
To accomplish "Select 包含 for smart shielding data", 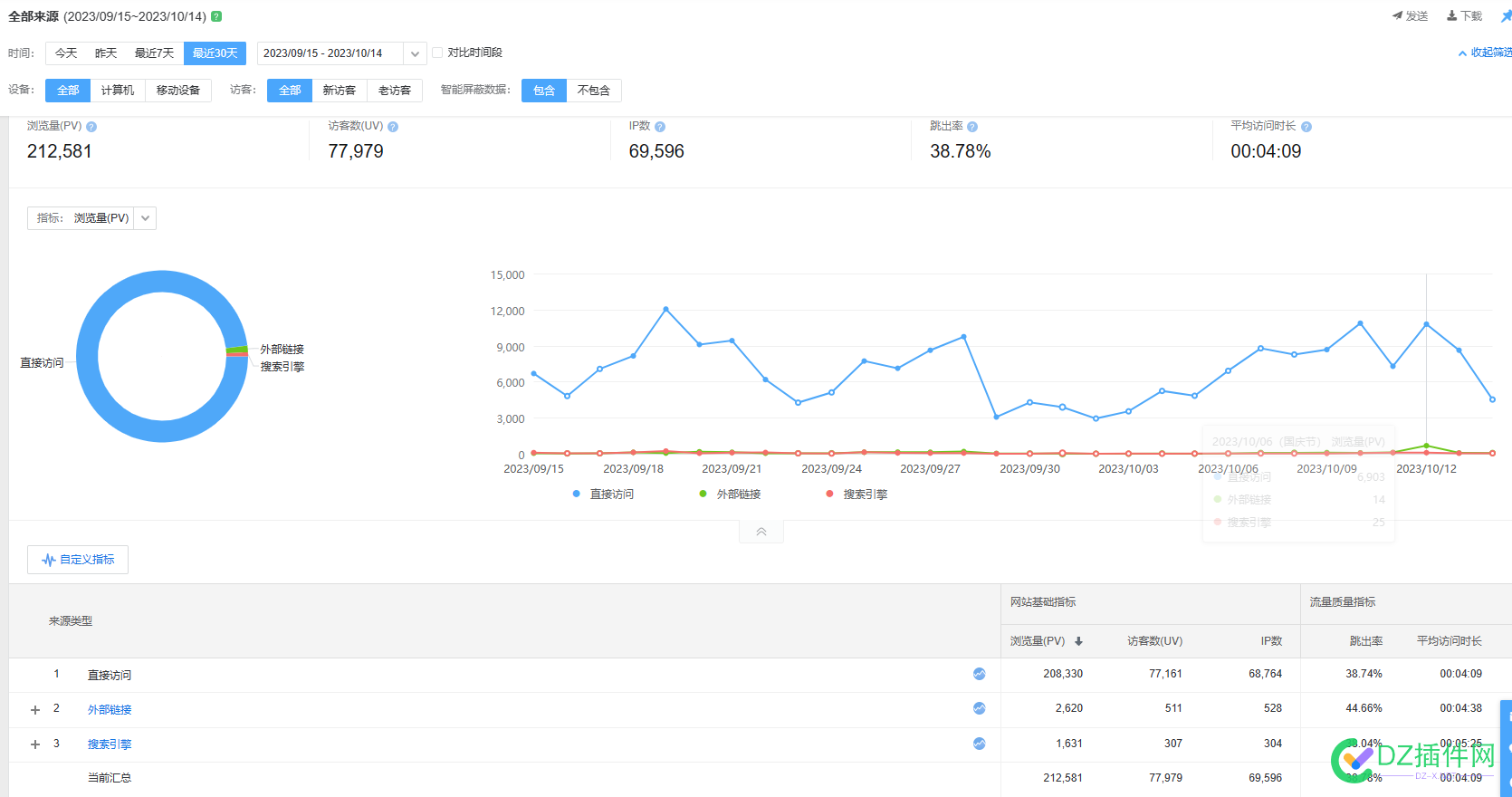I will click(x=544, y=91).
